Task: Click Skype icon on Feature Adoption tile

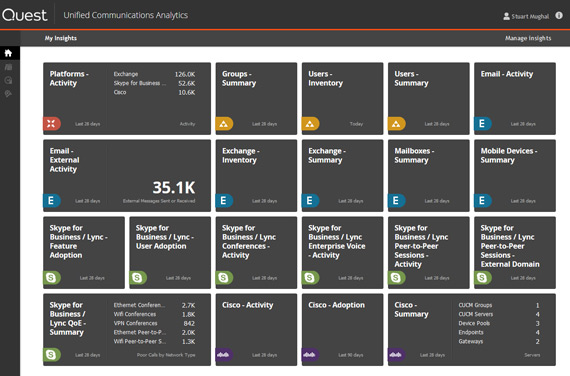Action: (x=52, y=278)
